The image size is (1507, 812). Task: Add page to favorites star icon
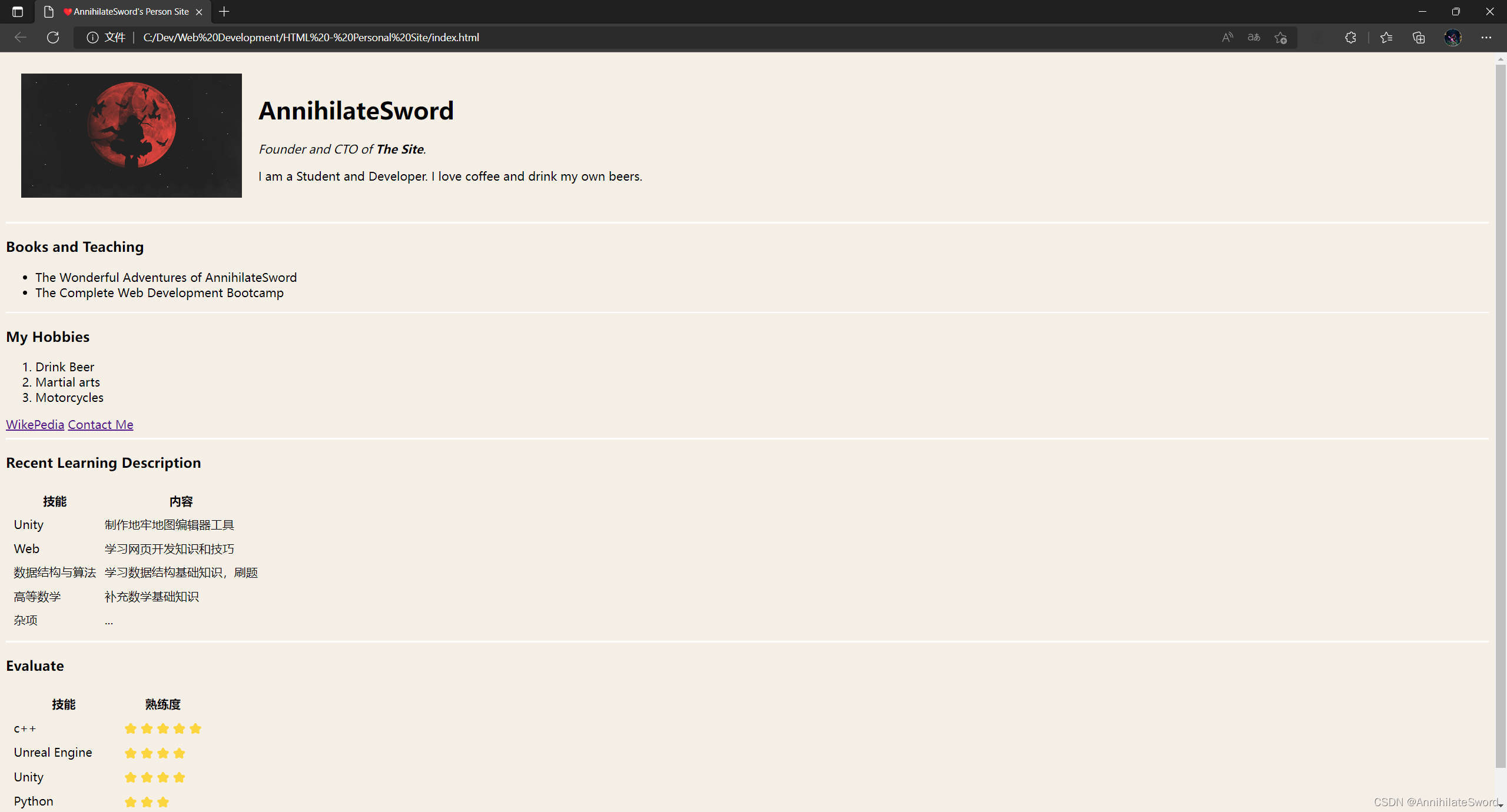(1281, 38)
